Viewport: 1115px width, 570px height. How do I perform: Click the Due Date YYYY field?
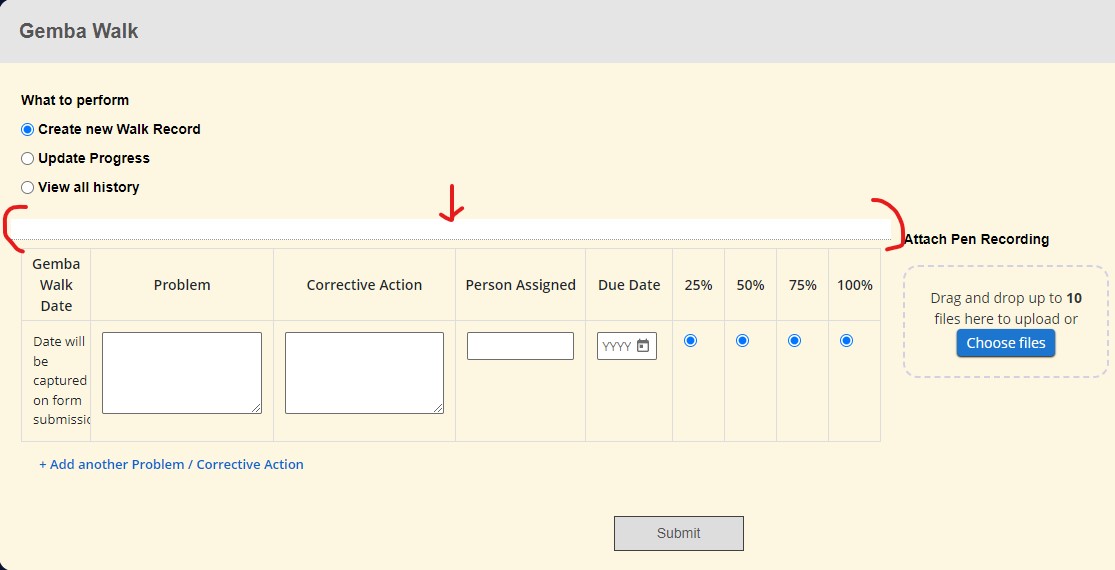[x=615, y=346]
